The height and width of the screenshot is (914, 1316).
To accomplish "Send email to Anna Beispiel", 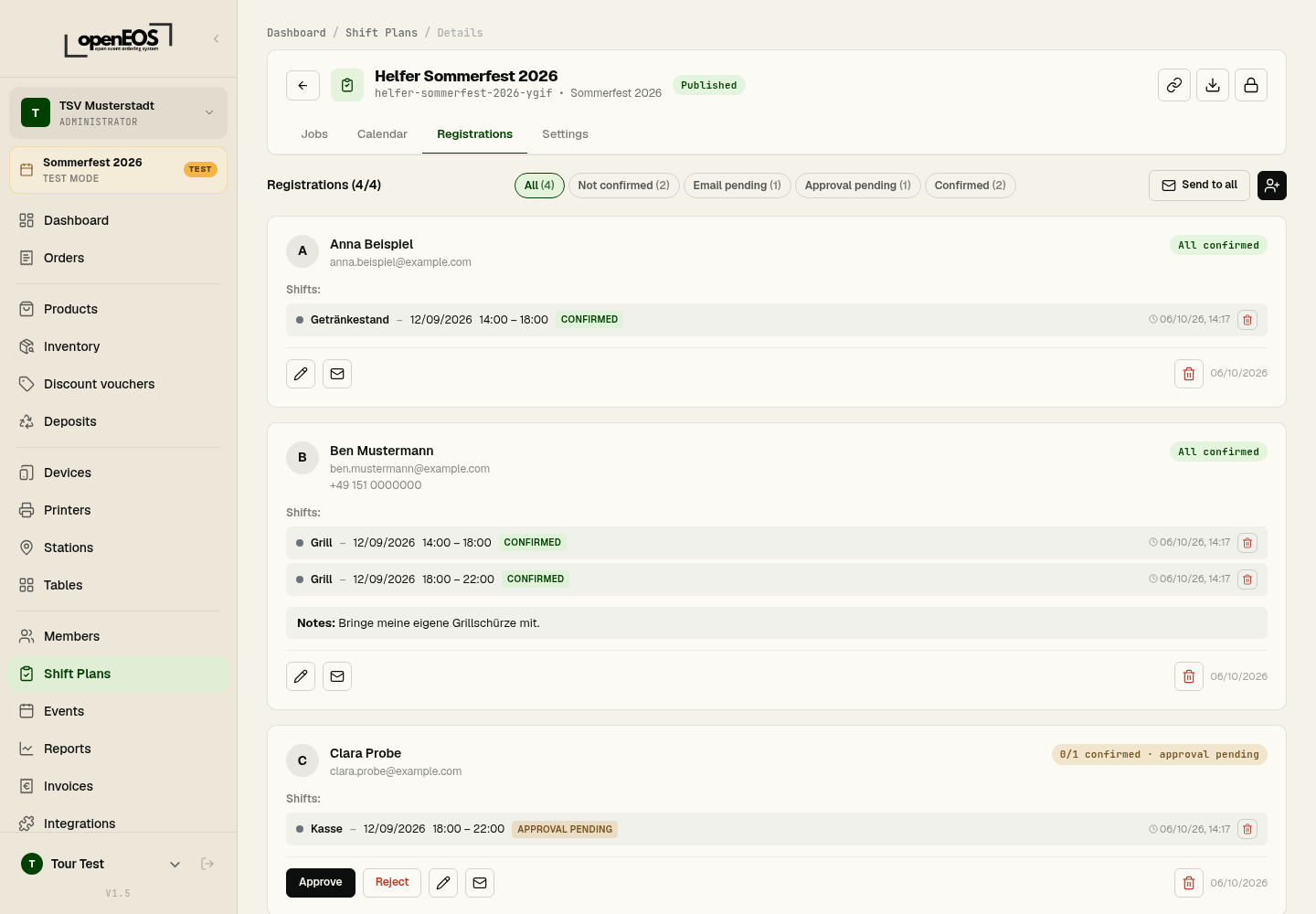I will 337,374.
